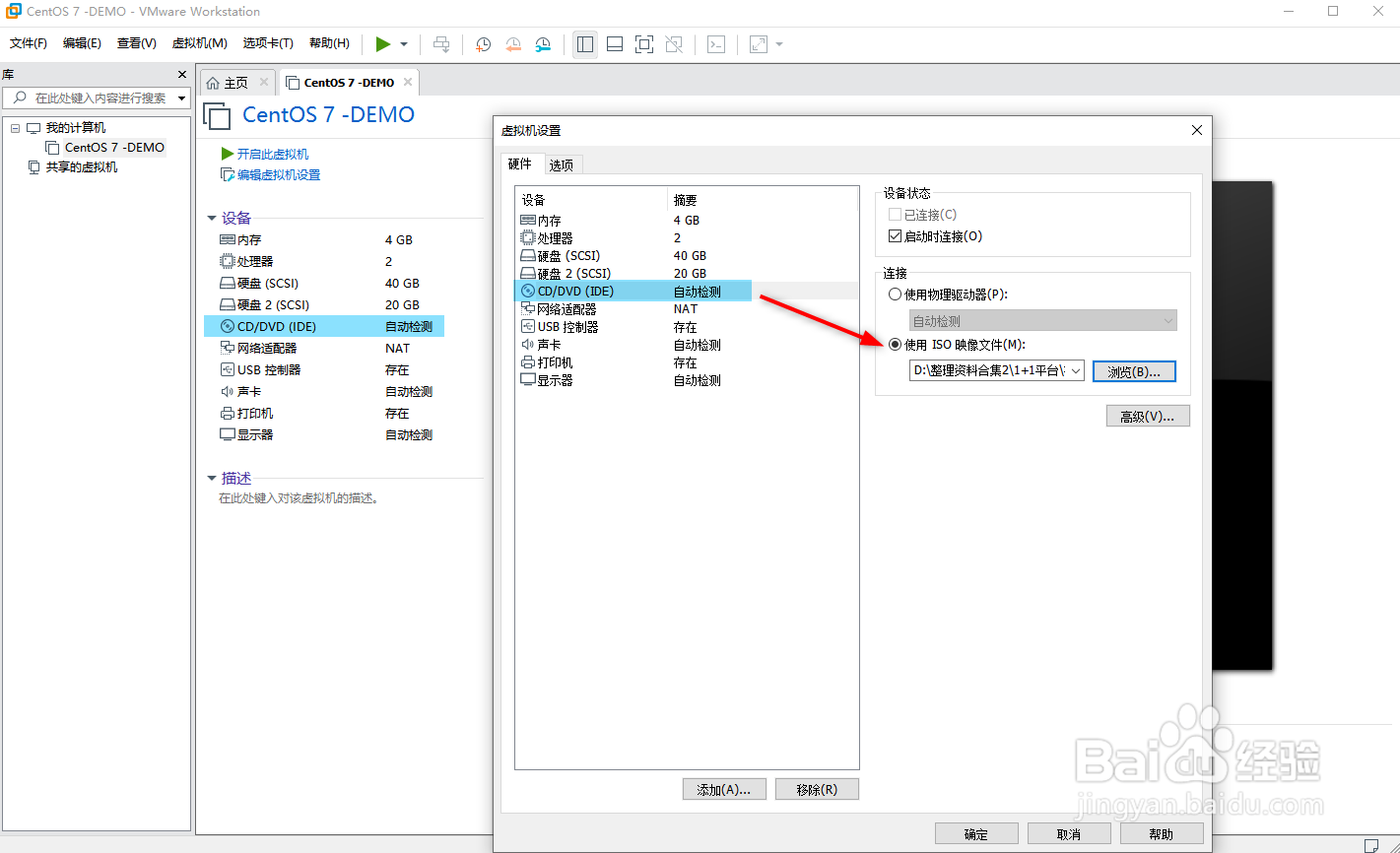This screenshot has width=1400, height=853.
Task: Click the green Power On play icon
Action: click(383, 44)
